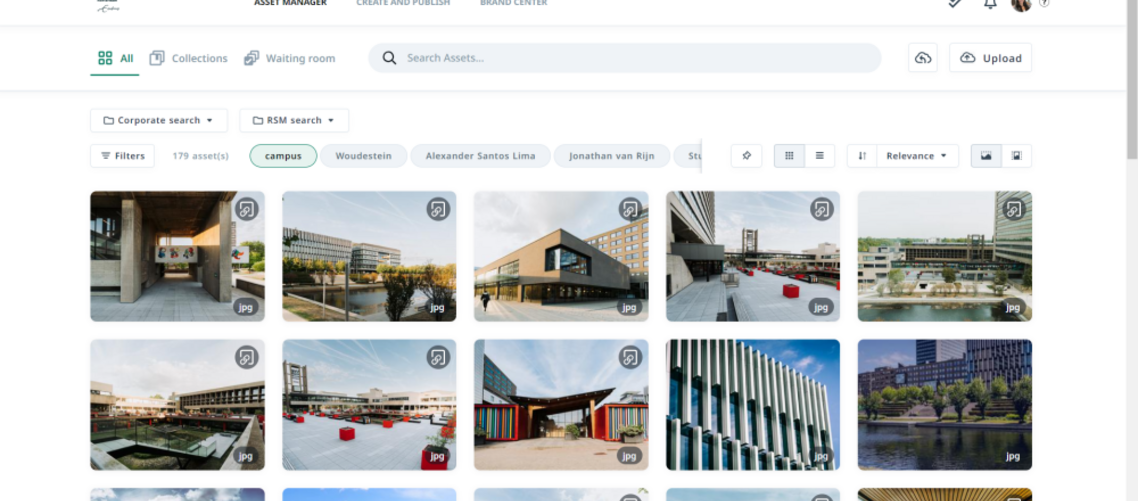Open the white vertical fins facade thumbnail

tap(753, 404)
